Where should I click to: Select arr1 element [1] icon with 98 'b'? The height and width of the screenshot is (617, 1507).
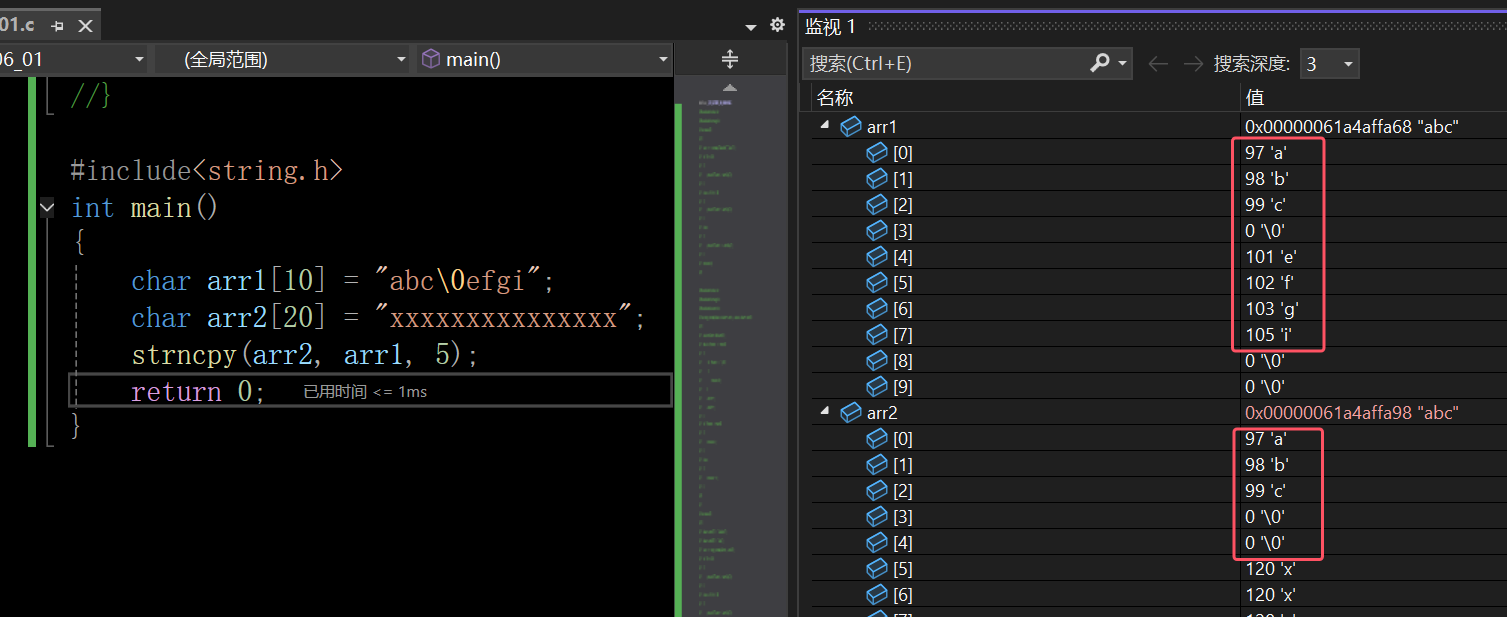coord(877,178)
